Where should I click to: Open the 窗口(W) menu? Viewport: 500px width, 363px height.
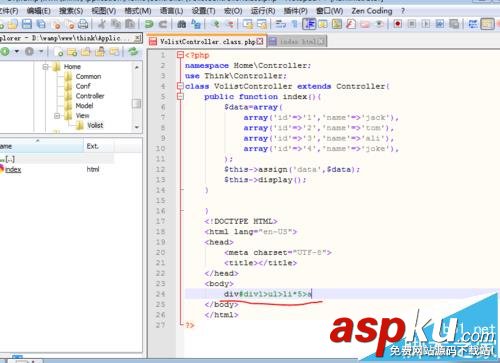[329, 11]
